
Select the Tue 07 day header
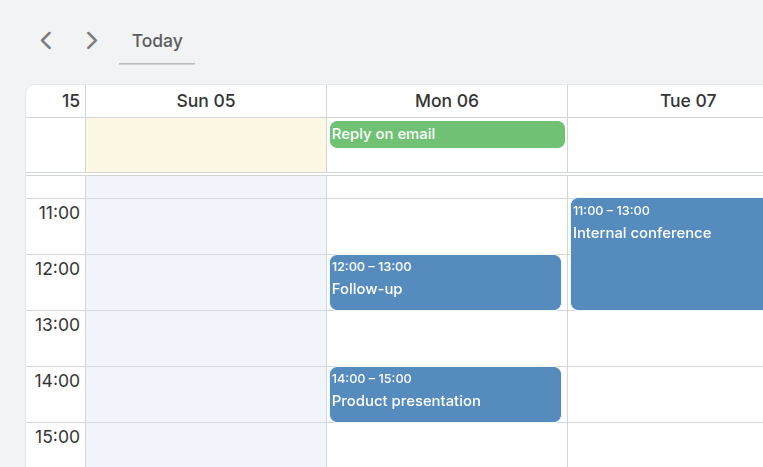coord(688,101)
